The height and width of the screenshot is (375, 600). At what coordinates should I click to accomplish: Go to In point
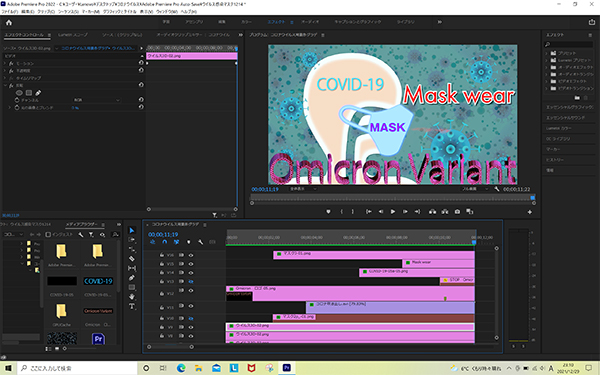[x=368, y=212]
